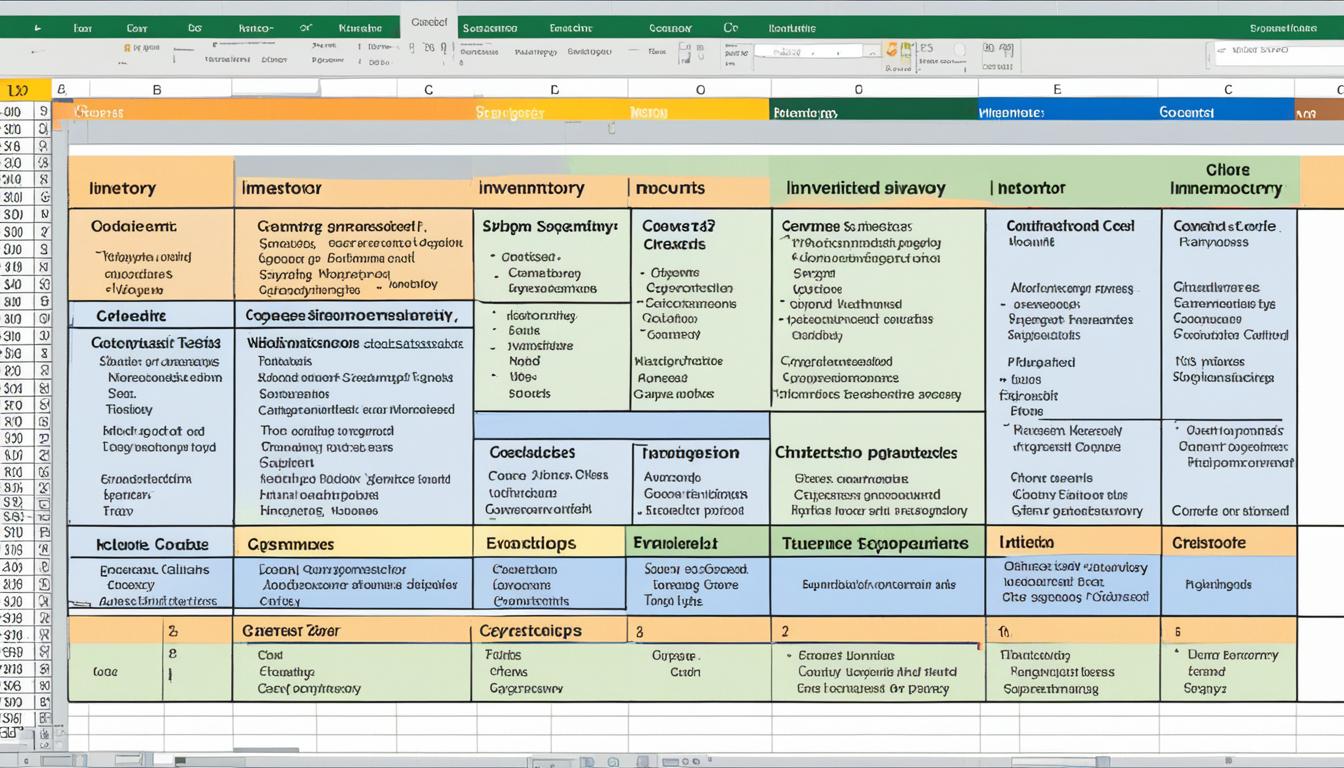
Task: Click 'Sponnetfnaes' at the title bar right
Action: pos(1283,28)
